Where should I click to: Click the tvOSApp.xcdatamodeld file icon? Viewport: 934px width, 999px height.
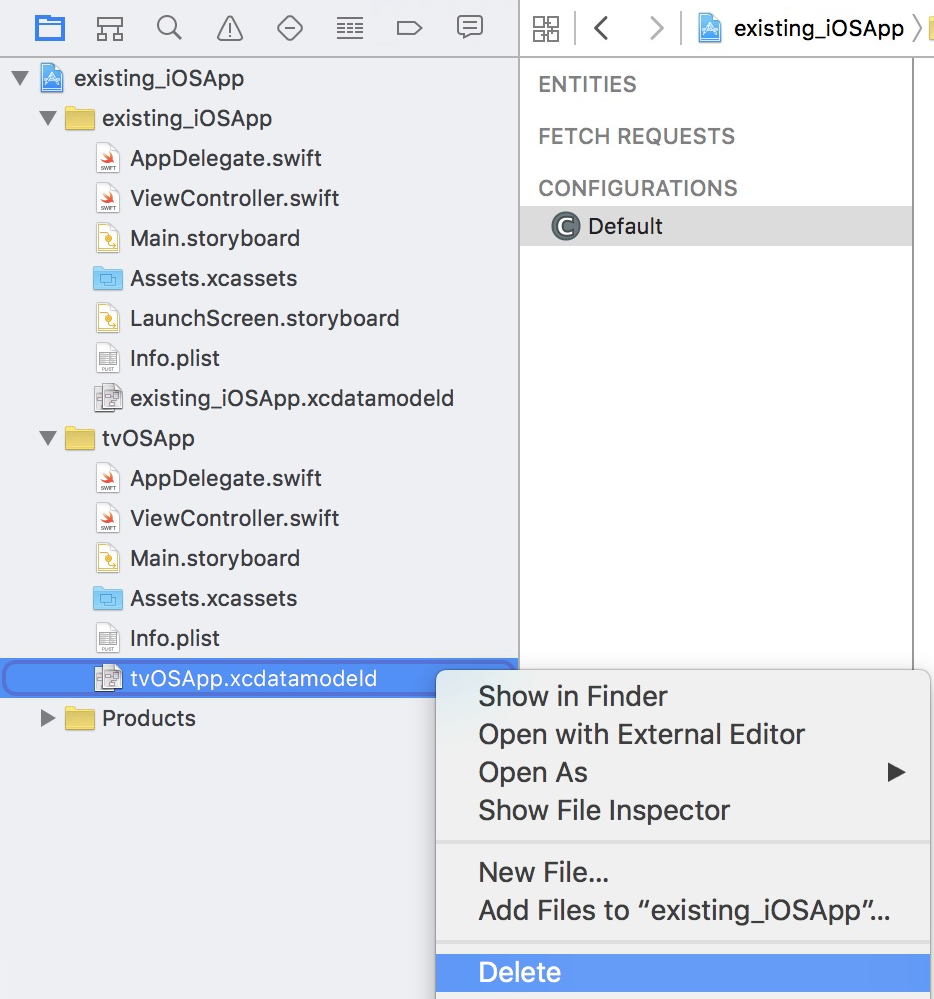pos(108,678)
